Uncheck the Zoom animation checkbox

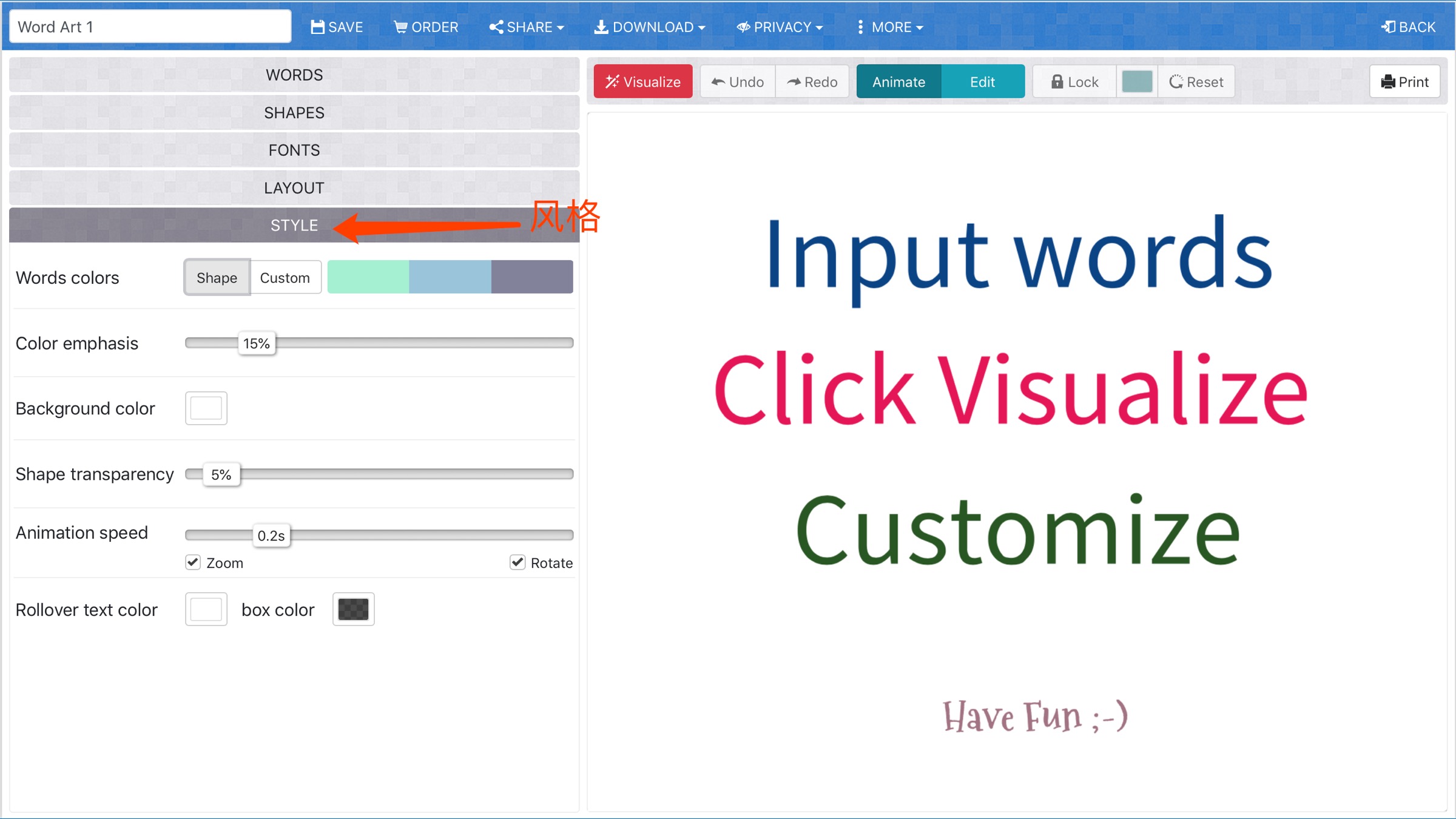193,562
